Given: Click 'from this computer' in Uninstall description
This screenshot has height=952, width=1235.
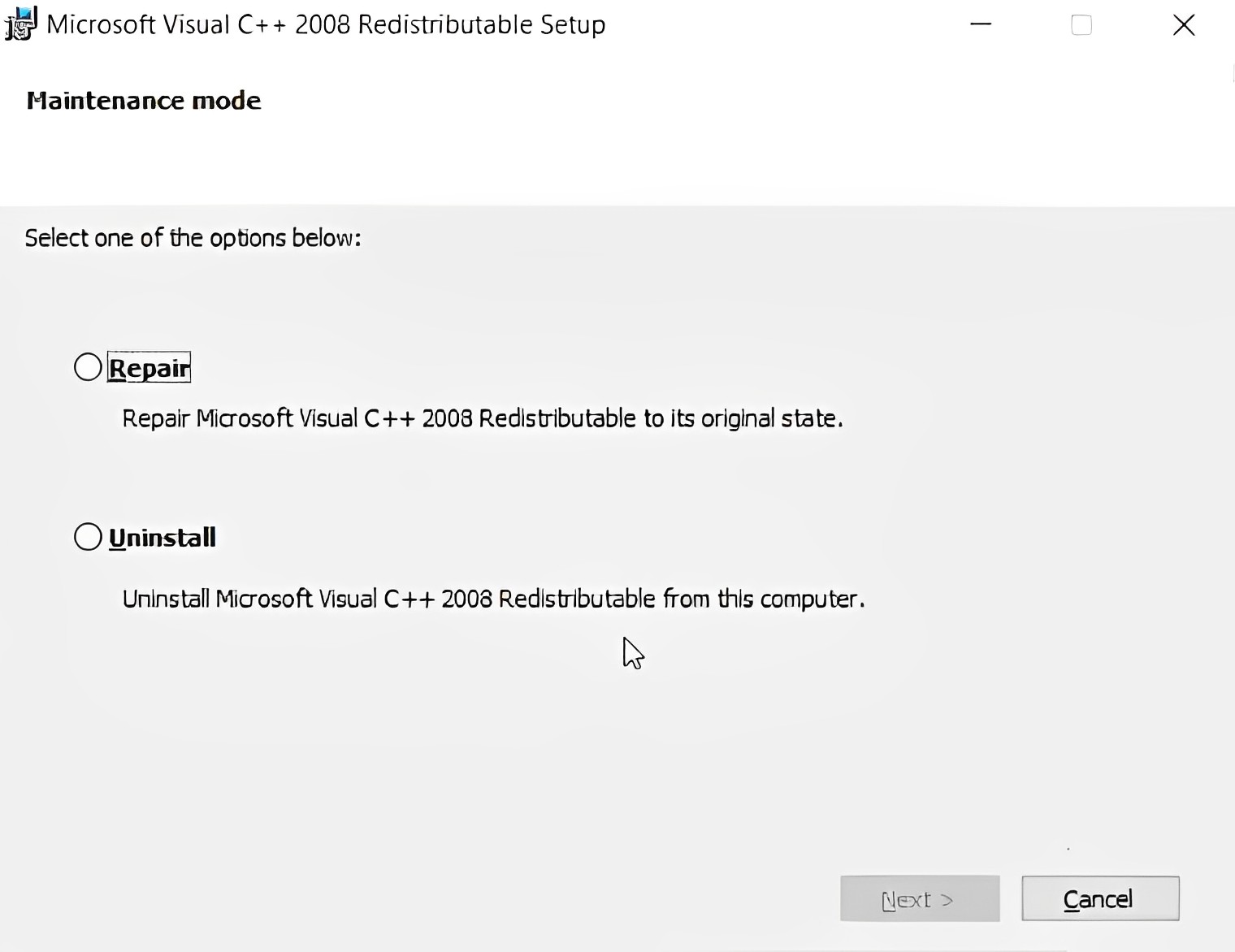Looking at the screenshot, I should coord(763,599).
